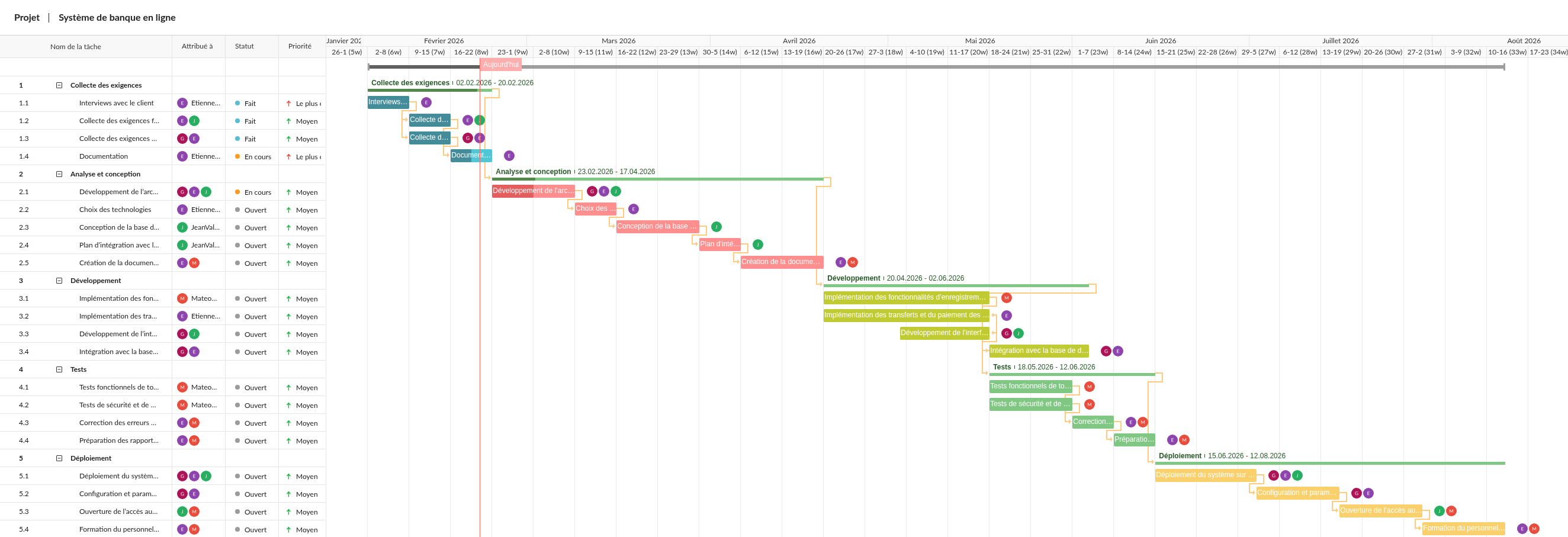Open the Formation du personnel Gantt bar
Viewport: 1568px width, 537px height.
pos(1462,529)
